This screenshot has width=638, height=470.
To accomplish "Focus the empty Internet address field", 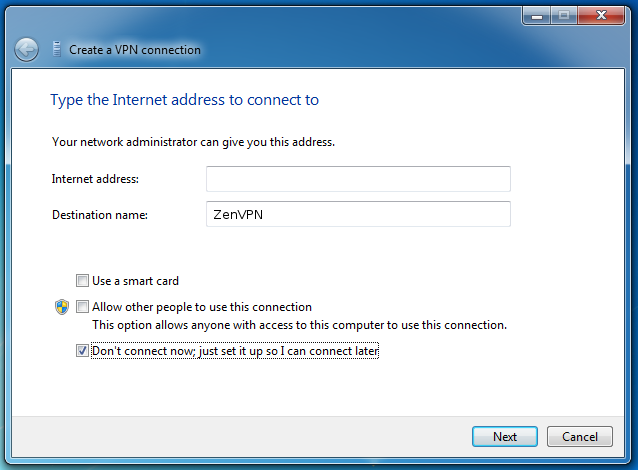I will point(358,179).
